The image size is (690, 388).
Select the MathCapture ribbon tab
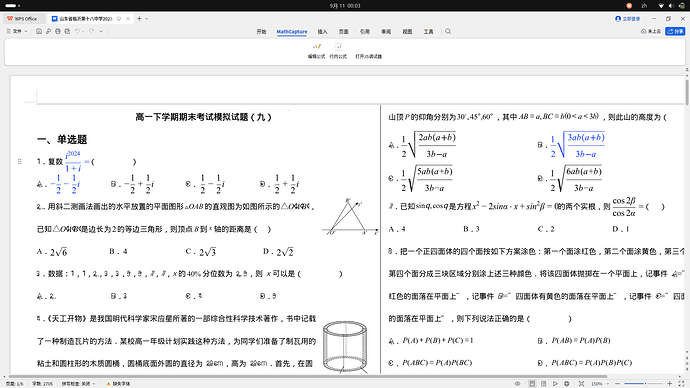tap(292, 32)
